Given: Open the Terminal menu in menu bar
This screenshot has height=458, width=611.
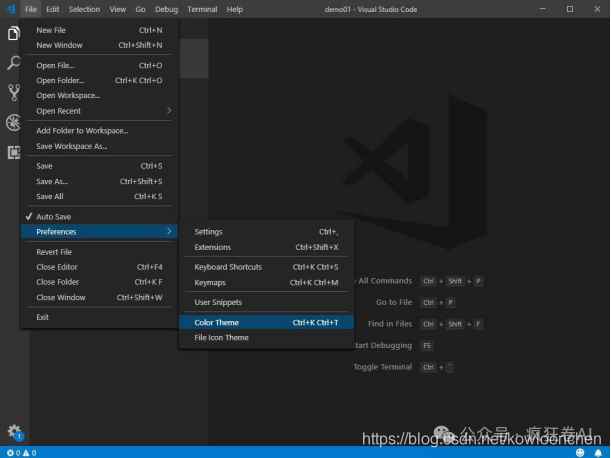Looking at the screenshot, I should 202,9.
